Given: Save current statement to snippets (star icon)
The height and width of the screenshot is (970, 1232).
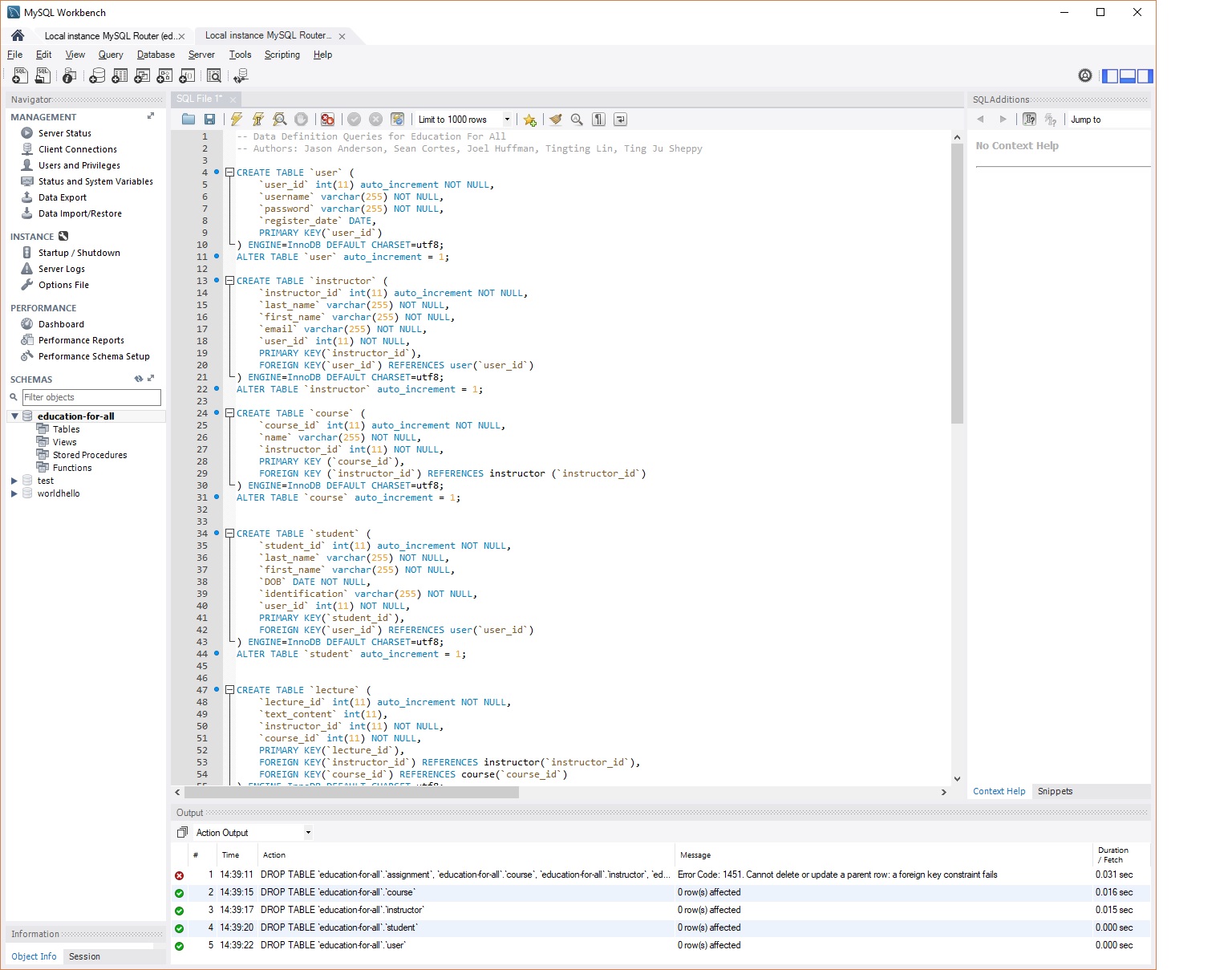Looking at the screenshot, I should point(529,120).
